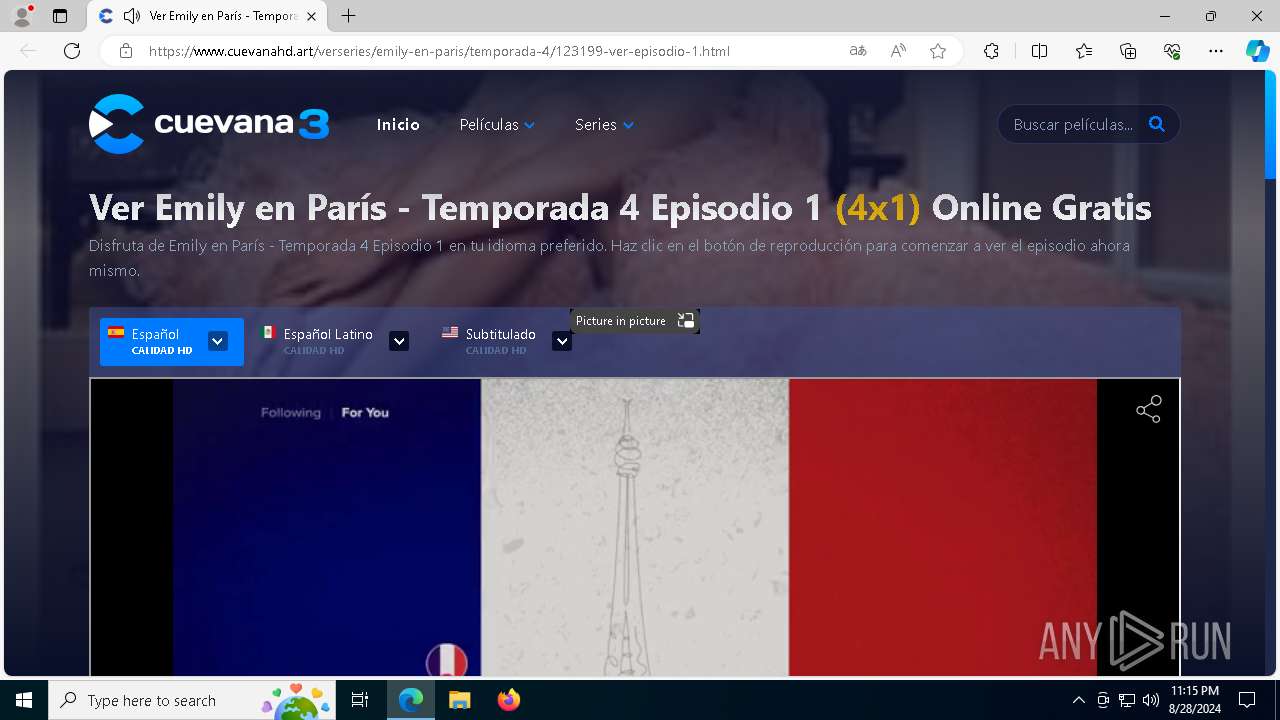Image resolution: width=1280 pixels, height=720 pixels.
Task: View site information lock icon
Action: 126,51
